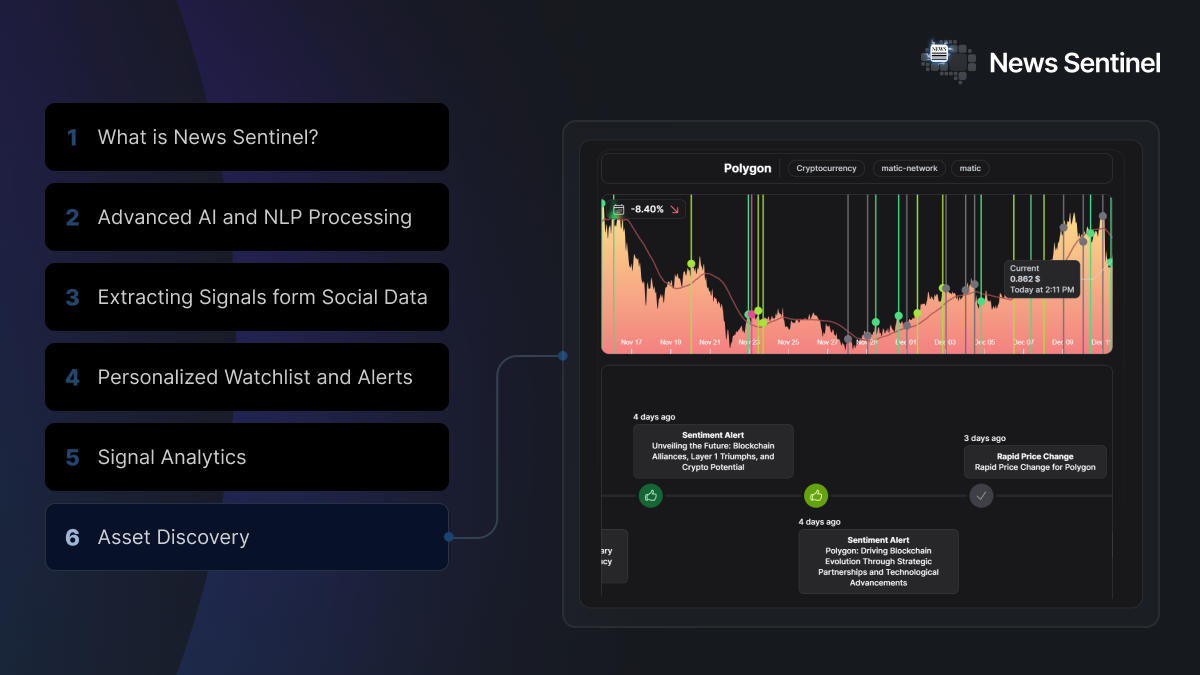
Task: Click the Dec 09 axis label
Action: pyautogui.click(x=1062, y=342)
